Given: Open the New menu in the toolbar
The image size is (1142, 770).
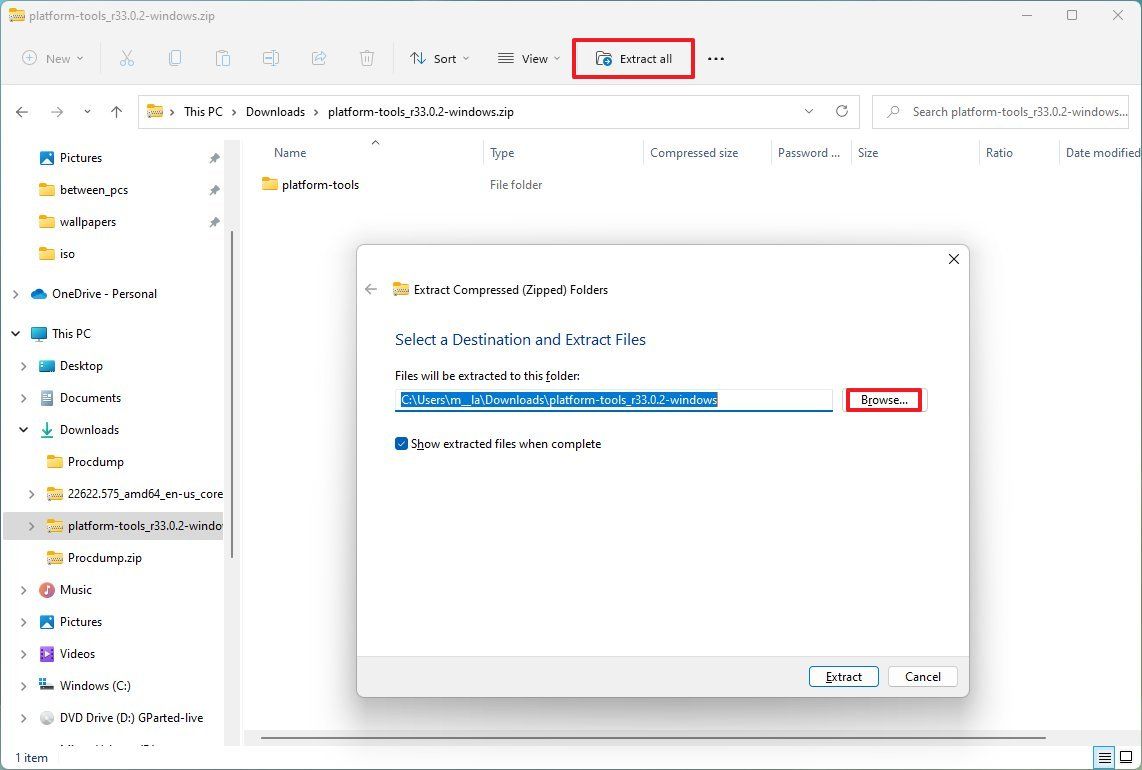Looking at the screenshot, I should (x=52, y=58).
